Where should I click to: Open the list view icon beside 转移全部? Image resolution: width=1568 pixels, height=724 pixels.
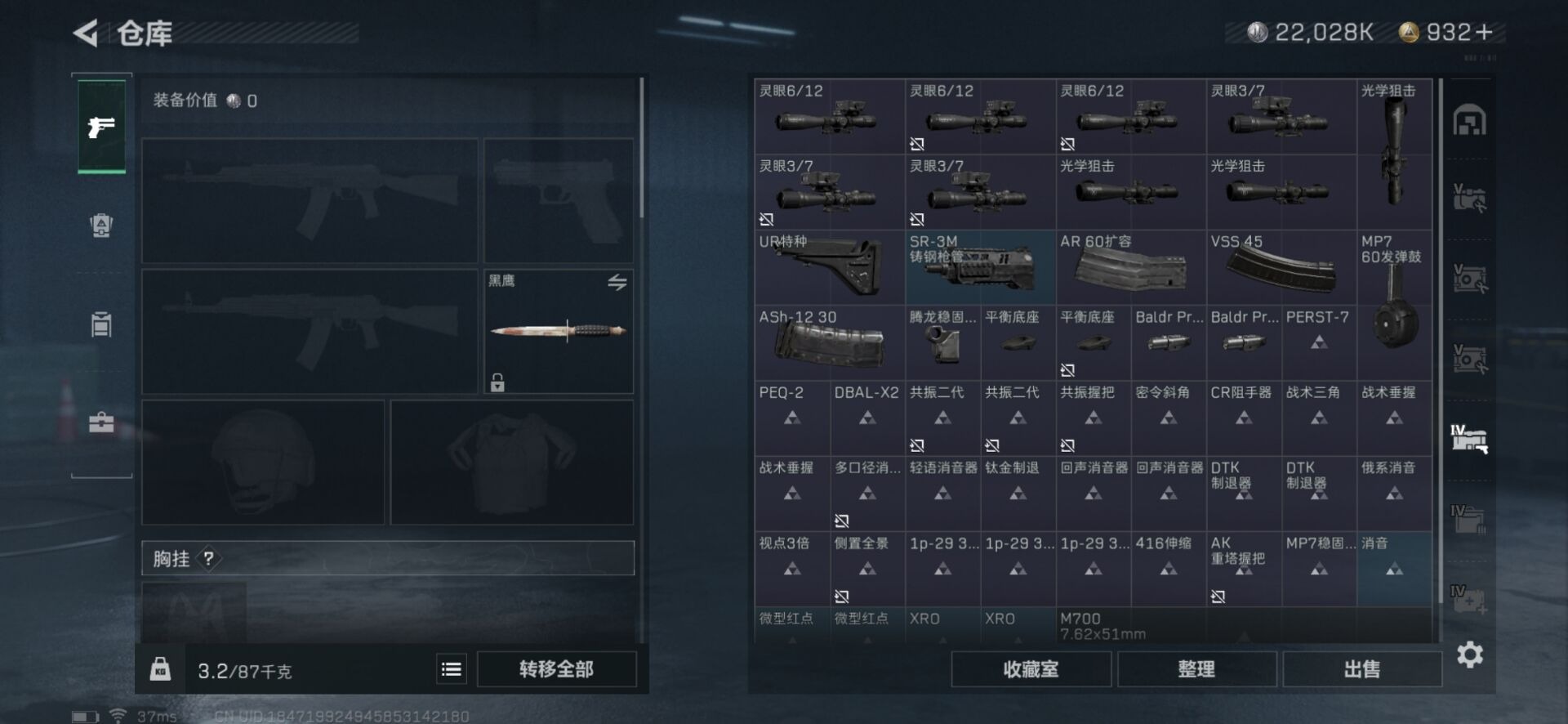click(451, 670)
